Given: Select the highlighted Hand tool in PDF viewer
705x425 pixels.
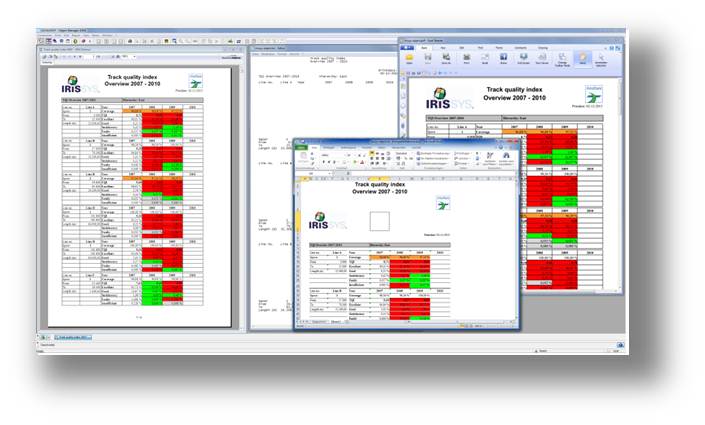Looking at the screenshot, I should click(x=584, y=57).
